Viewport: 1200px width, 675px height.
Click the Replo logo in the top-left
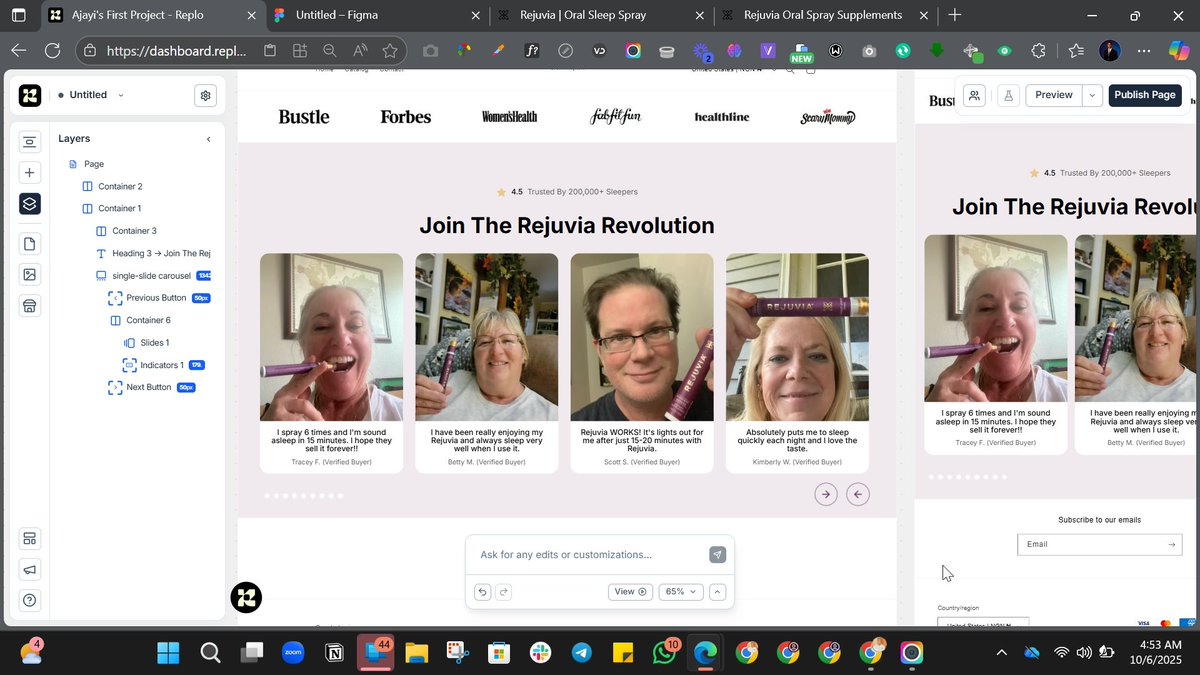30,95
